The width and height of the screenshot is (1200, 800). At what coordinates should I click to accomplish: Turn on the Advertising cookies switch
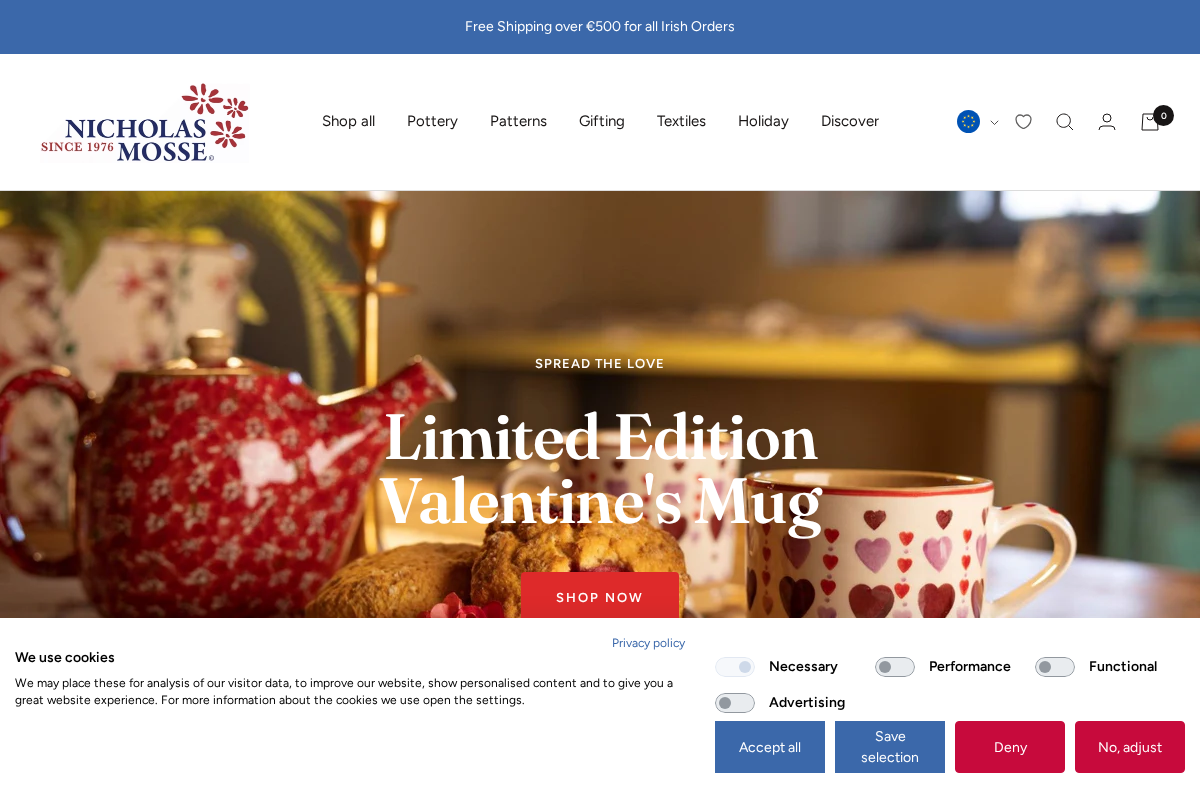(x=735, y=703)
